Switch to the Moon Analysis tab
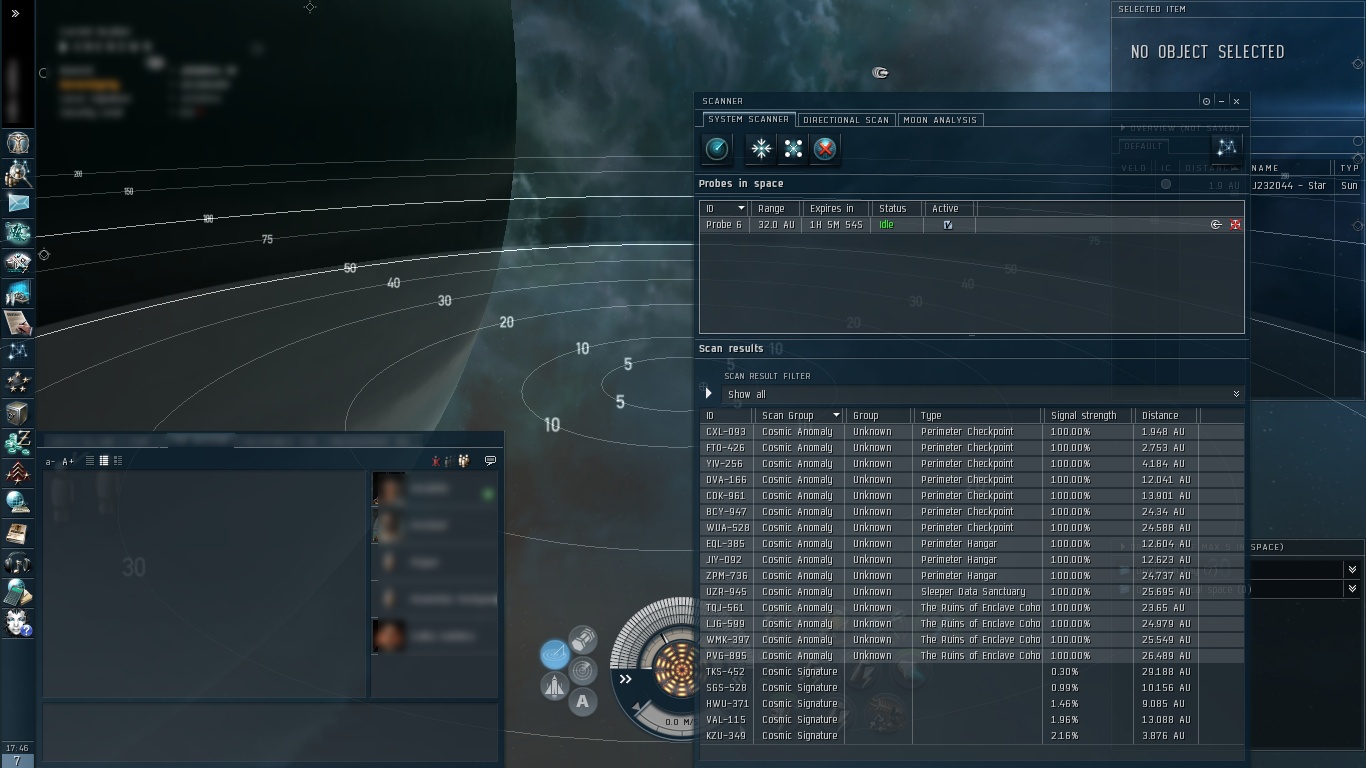The image size is (1366, 768). [x=940, y=120]
